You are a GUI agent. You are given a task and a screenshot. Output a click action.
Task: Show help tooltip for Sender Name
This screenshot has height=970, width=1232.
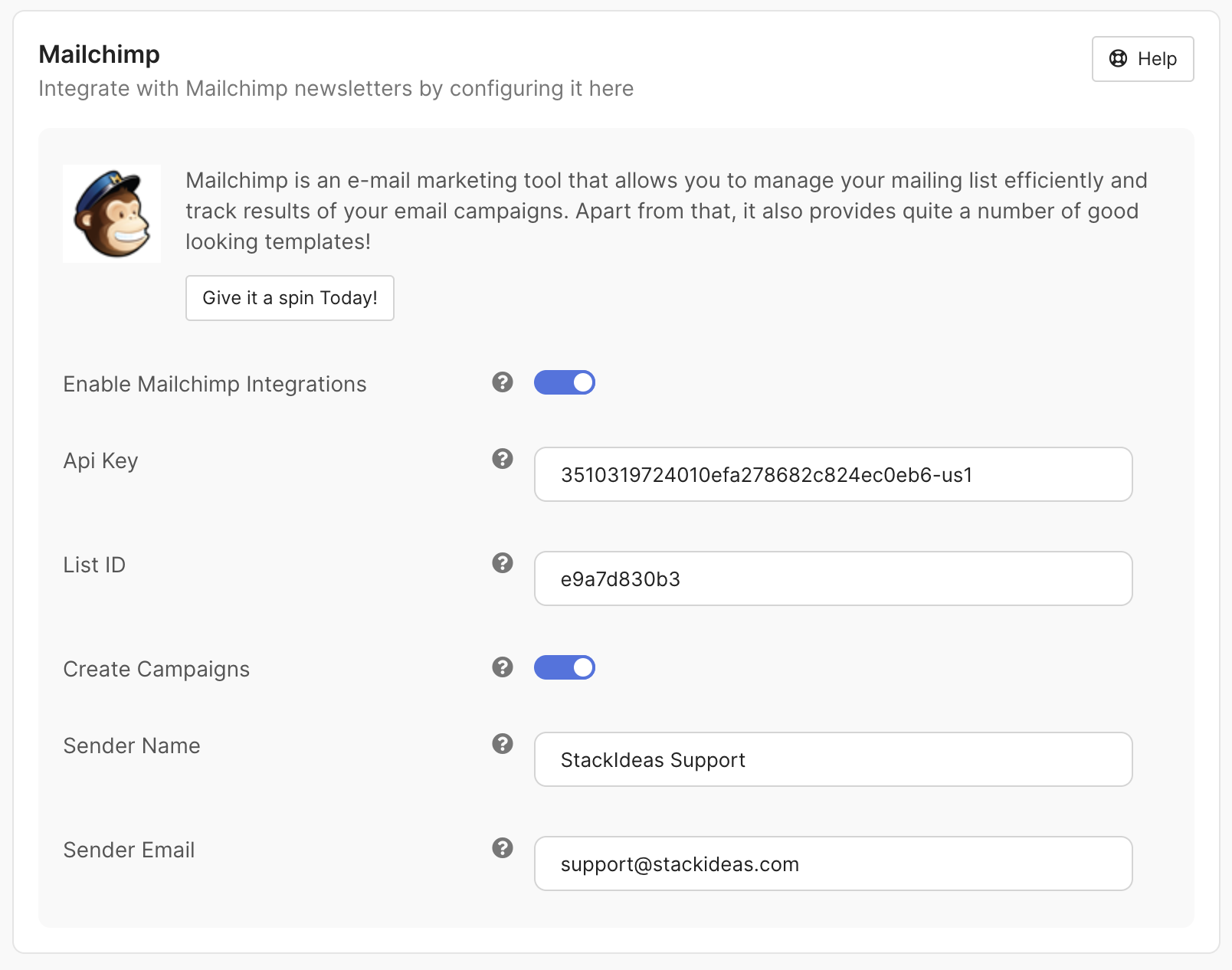(503, 744)
